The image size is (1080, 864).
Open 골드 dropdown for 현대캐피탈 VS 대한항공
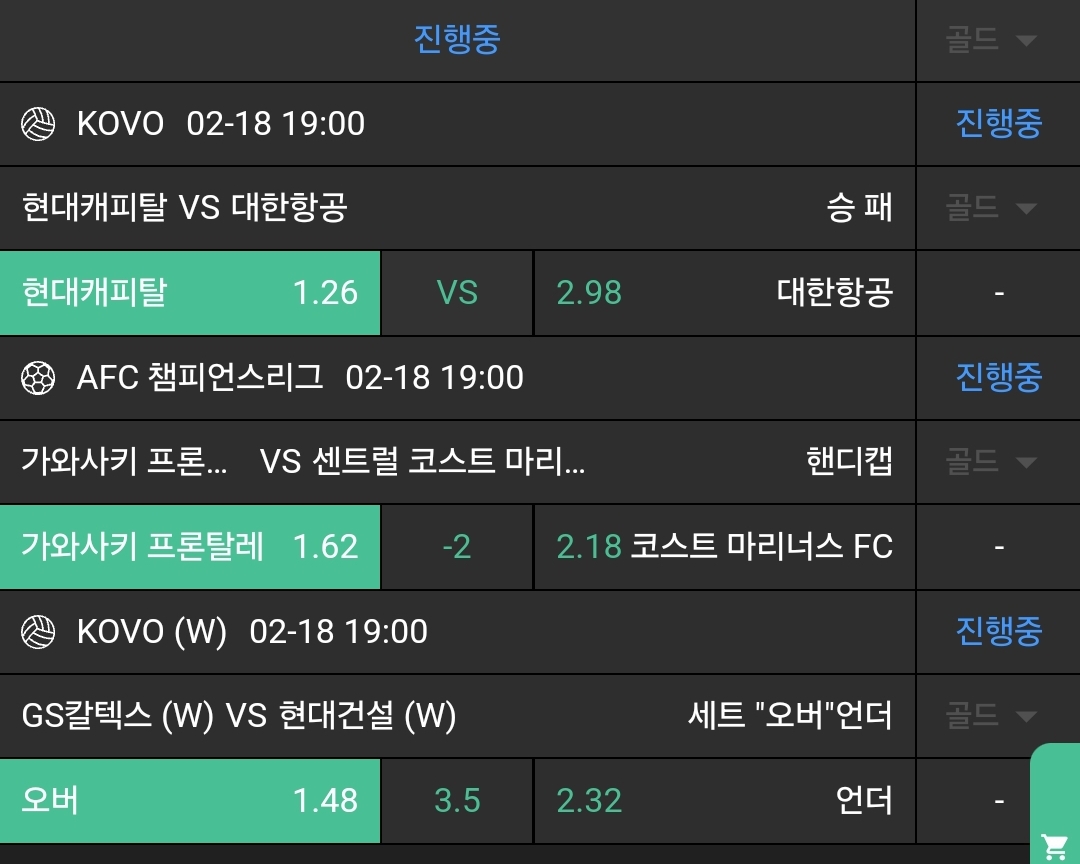click(x=990, y=208)
